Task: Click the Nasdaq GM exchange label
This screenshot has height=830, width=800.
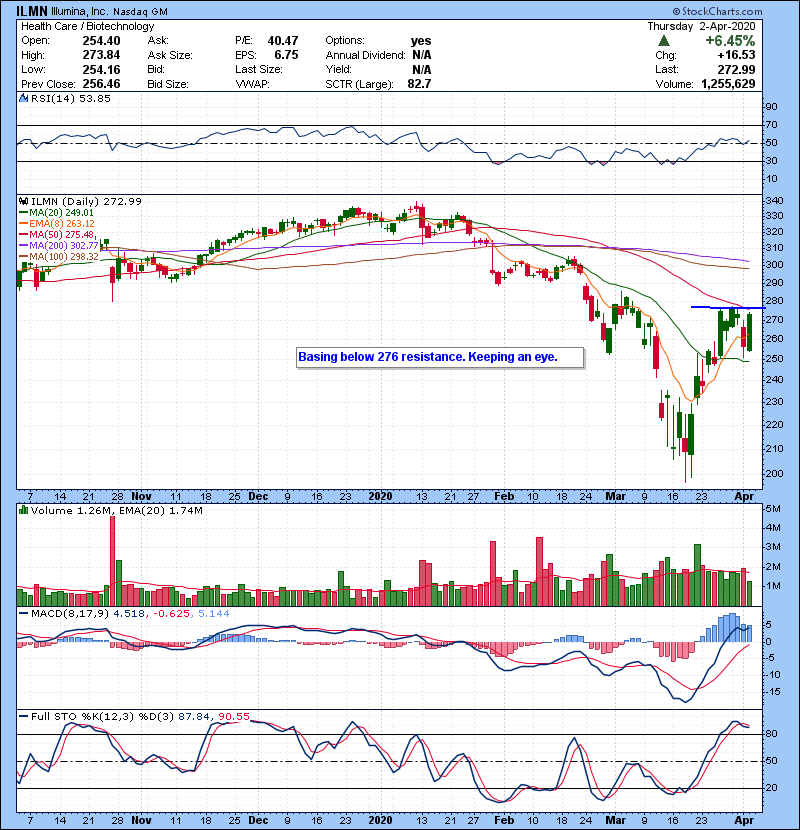Action: 140,11
